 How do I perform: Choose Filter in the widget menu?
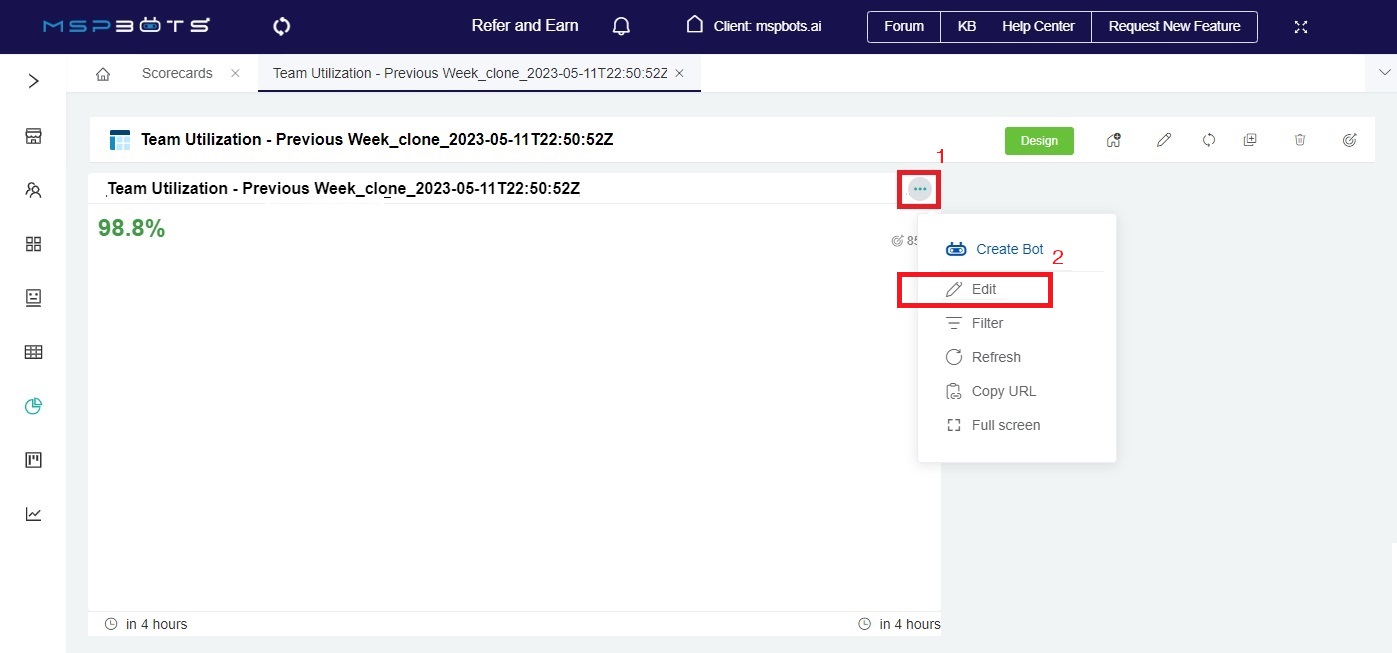click(x=986, y=323)
